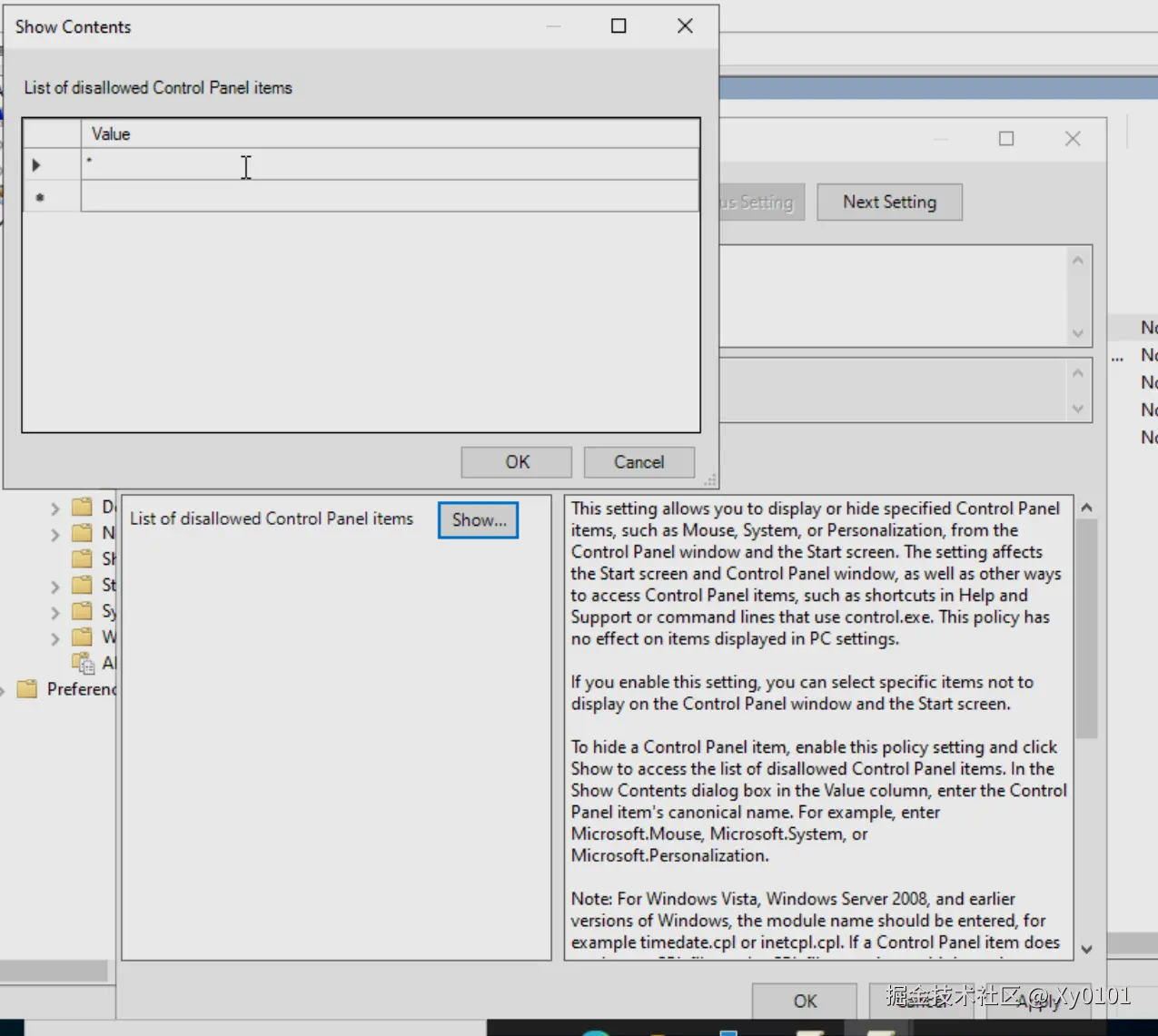The height and width of the screenshot is (1036, 1158).
Task: Click the Show Contents dialog resize grip
Action: point(709,479)
